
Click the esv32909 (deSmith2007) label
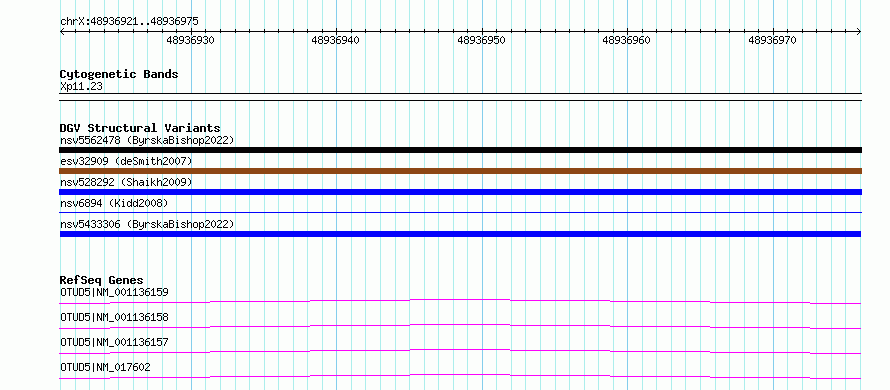(x=126, y=161)
